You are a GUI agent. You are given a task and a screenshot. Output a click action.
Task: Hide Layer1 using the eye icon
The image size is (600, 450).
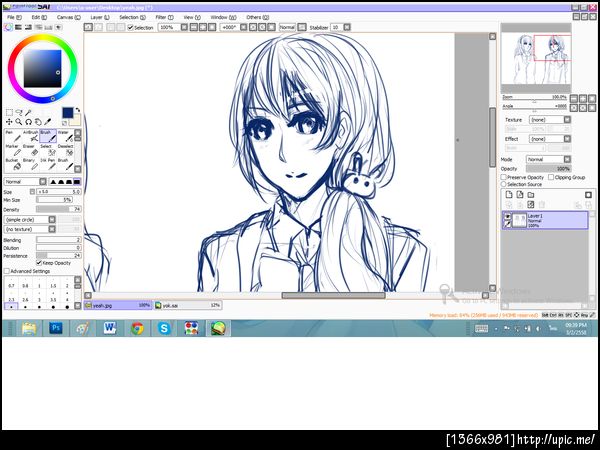coord(507,217)
